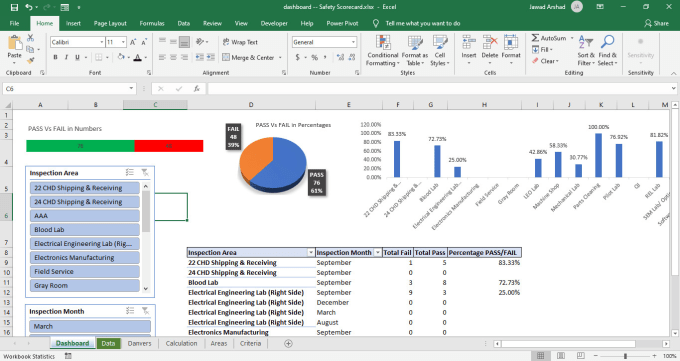Viewport: 680px width, 361px height.
Task: Click the formula bar input field
Action: pos(439,89)
